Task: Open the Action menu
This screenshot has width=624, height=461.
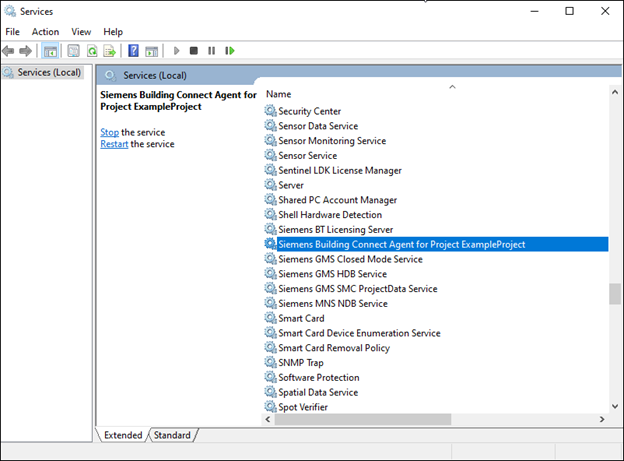Action: coord(45,32)
